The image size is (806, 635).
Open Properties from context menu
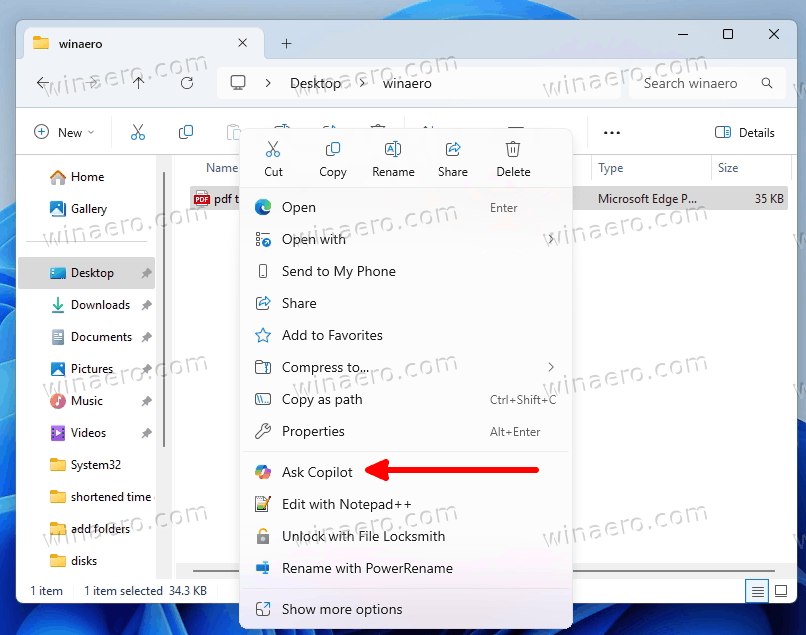406,431
